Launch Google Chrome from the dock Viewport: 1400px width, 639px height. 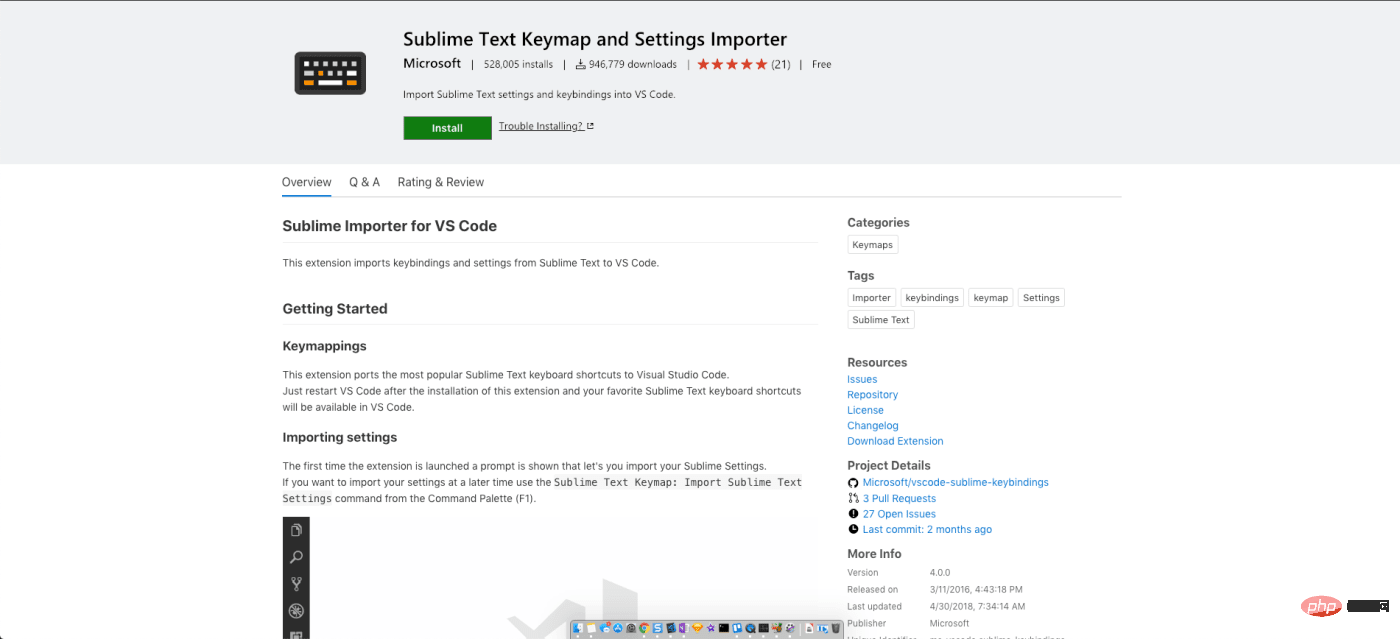point(644,628)
